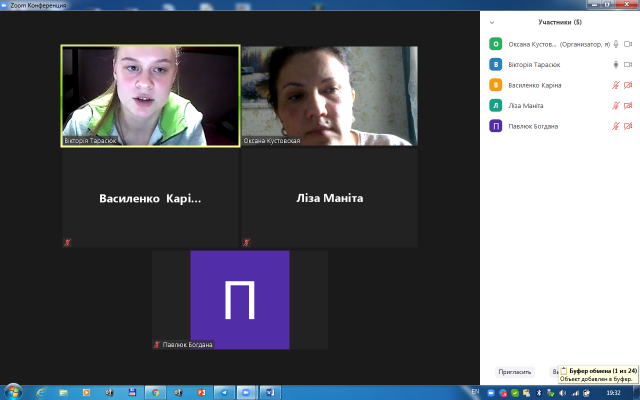The width and height of the screenshot is (640, 400).
Task: Click Василенко Каріна name in participants list
Action: click(x=535, y=85)
